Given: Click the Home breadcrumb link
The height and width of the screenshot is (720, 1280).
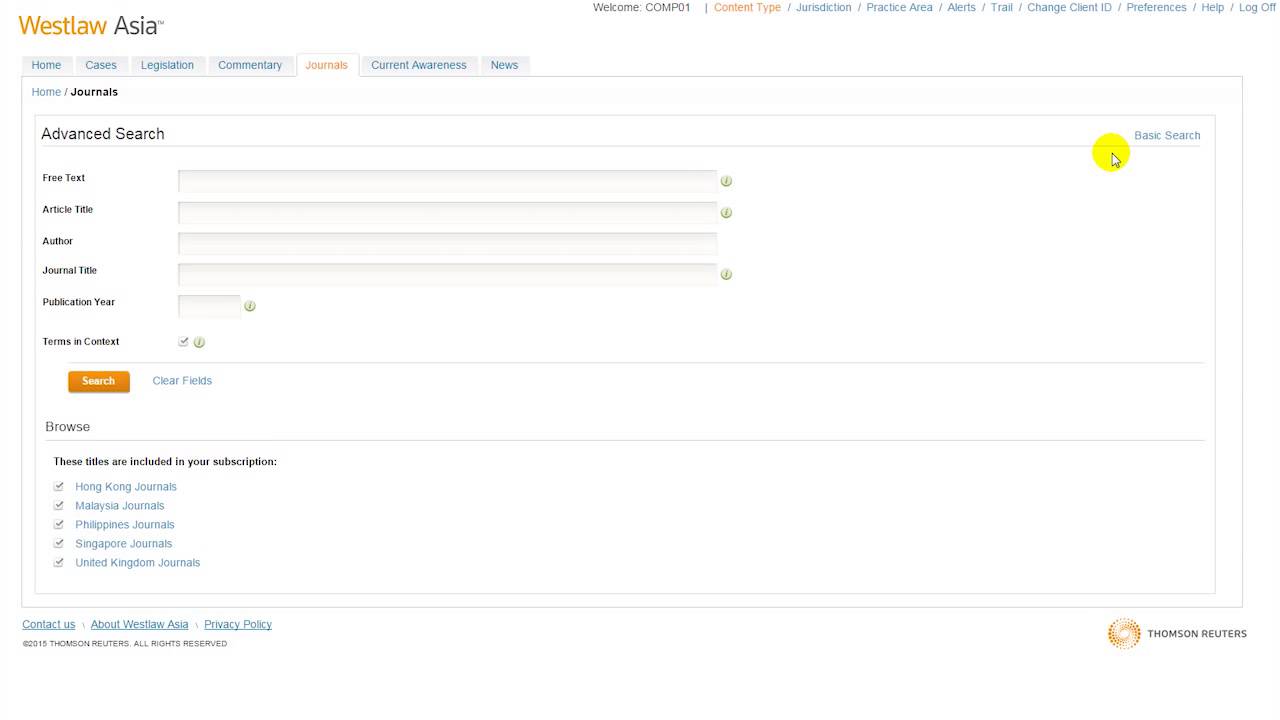Looking at the screenshot, I should pyautogui.click(x=46, y=92).
